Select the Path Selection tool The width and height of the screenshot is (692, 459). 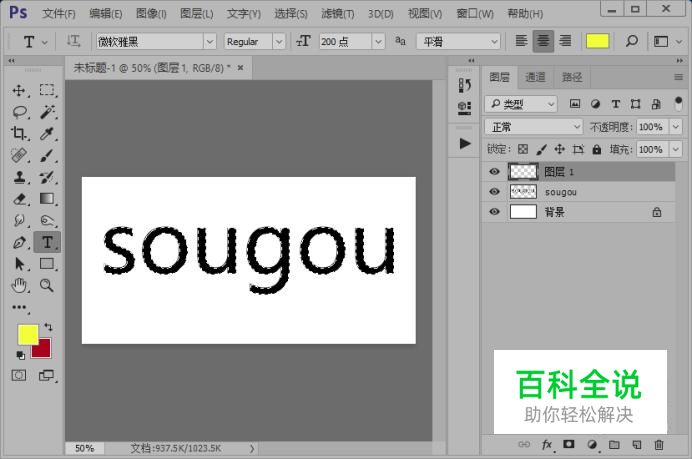pyautogui.click(x=19, y=264)
